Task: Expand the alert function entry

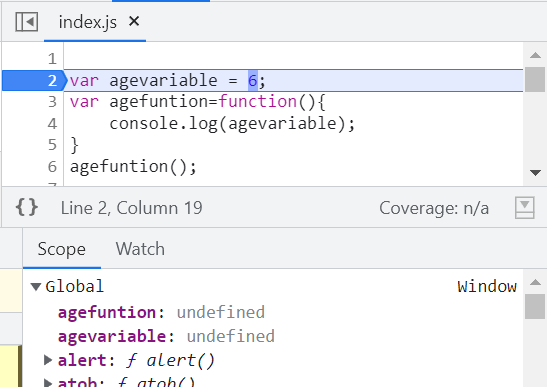Action: click(x=48, y=360)
